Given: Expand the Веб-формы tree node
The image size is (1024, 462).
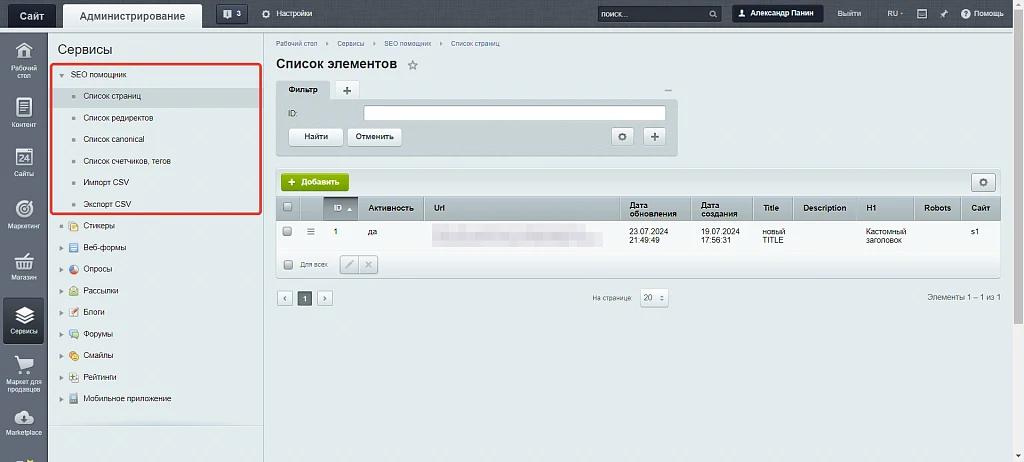Looking at the screenshot, I should (x=61, y=248).
